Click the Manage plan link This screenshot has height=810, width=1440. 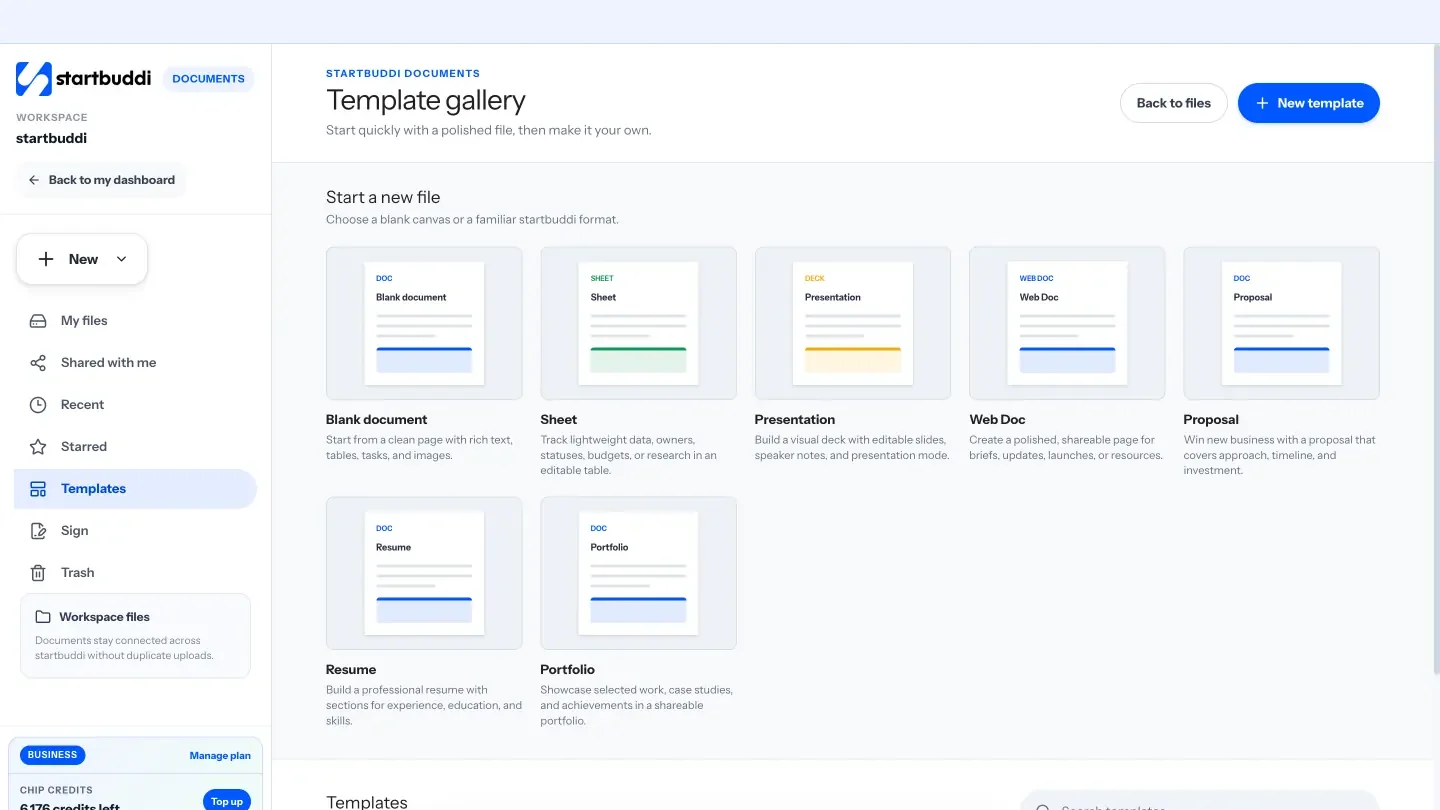pyautogui.click(x=220, y=756)
